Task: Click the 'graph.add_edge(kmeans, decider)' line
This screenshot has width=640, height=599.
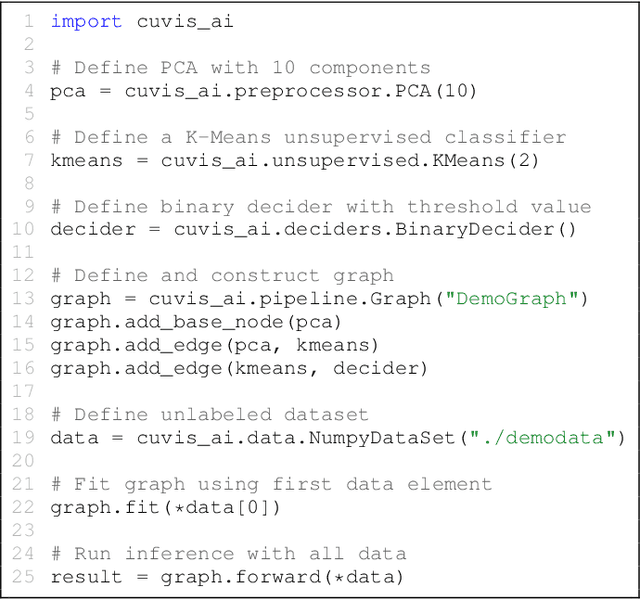Action: click(239, 368)
